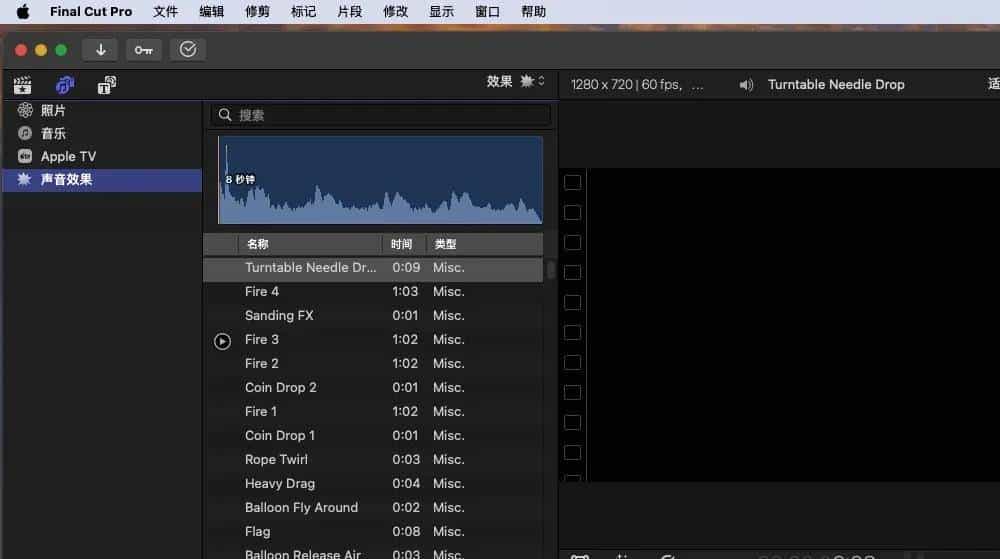
Task: Select the Flag sound effect
Action: click(x=373, y=532)
